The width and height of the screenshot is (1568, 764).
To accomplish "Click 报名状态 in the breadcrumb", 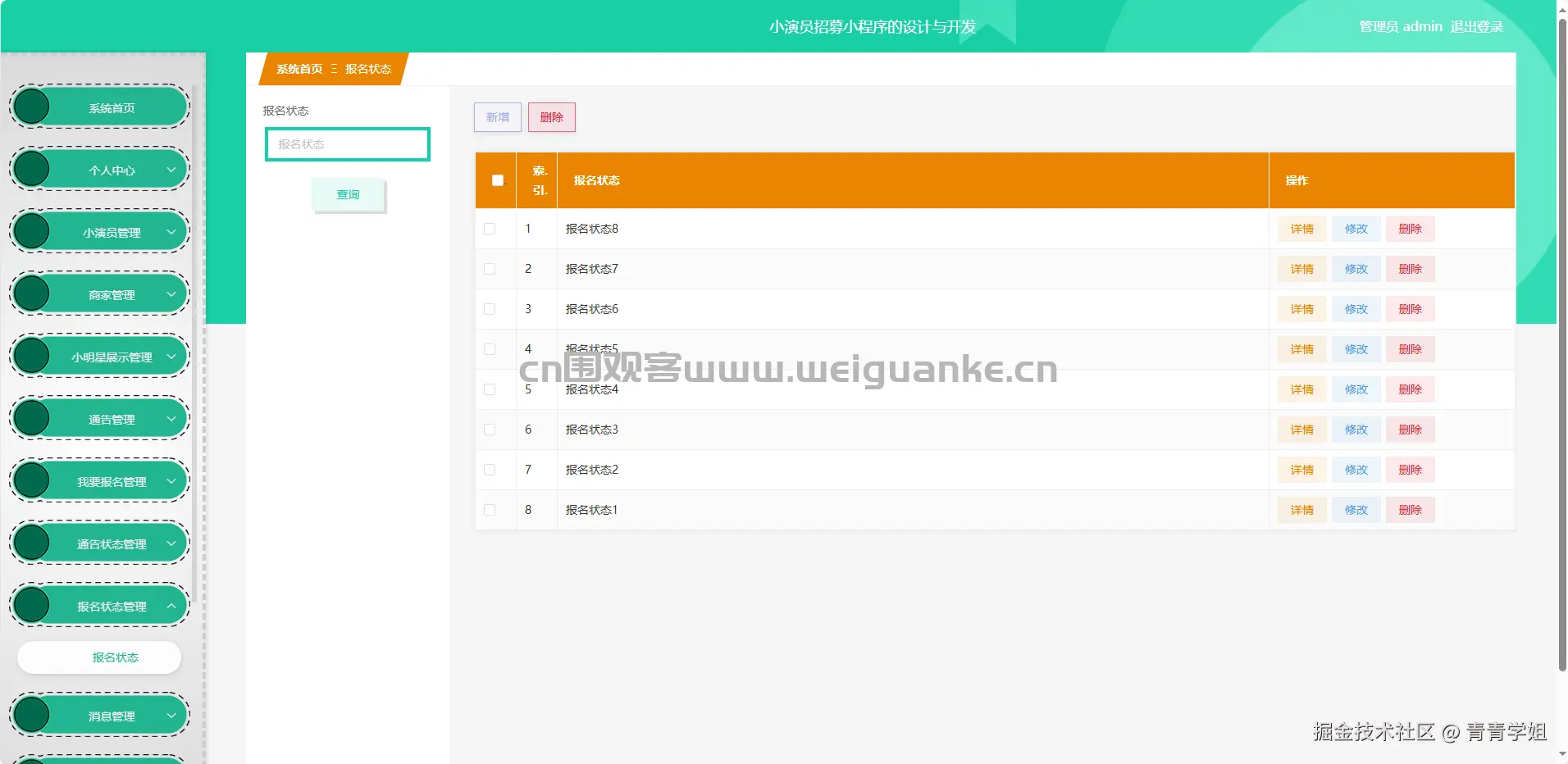I will tap(368, 69).
